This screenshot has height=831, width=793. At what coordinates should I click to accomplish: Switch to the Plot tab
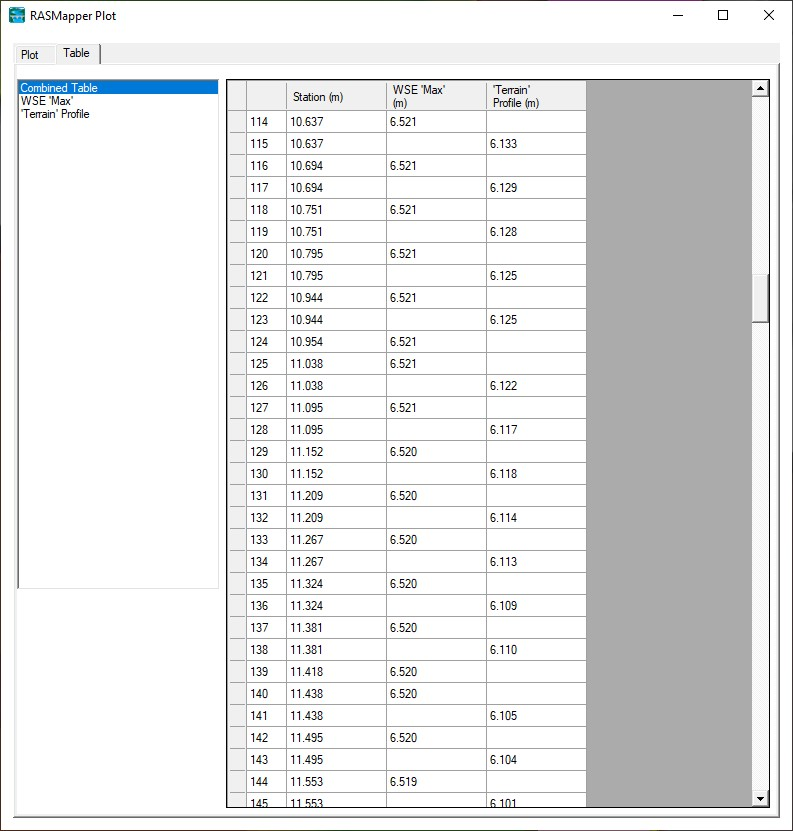click(x=30, y=55)
